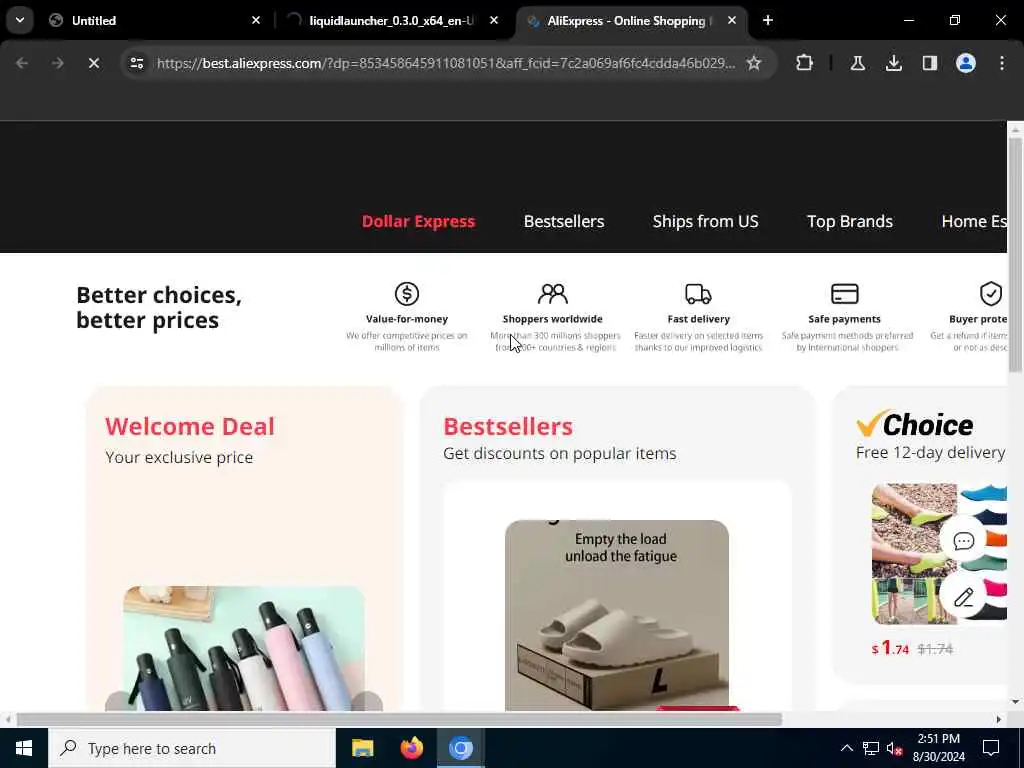Open the slippers product image
The height and width of the screenshot is (768, 1024).
[x=617, y=615]
